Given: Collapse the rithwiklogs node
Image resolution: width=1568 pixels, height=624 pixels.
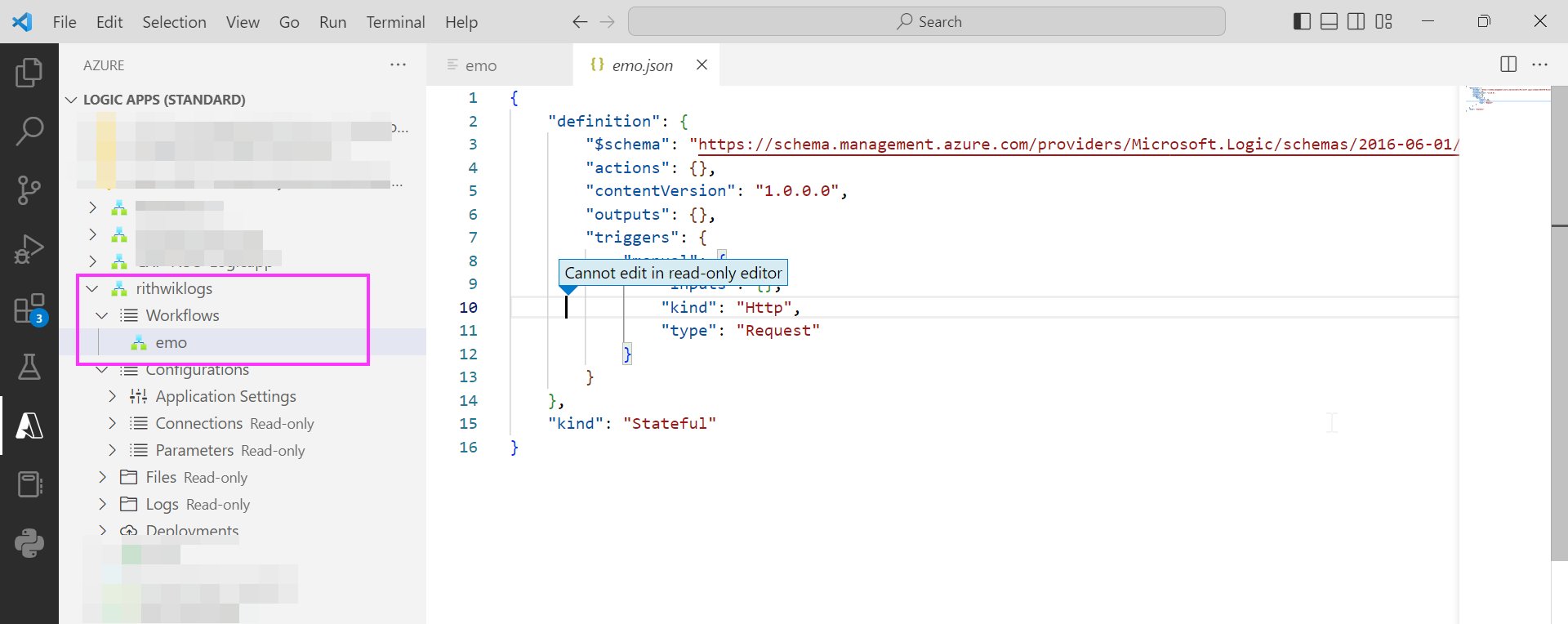Looking at the screenshot, I should click(92, 288).
